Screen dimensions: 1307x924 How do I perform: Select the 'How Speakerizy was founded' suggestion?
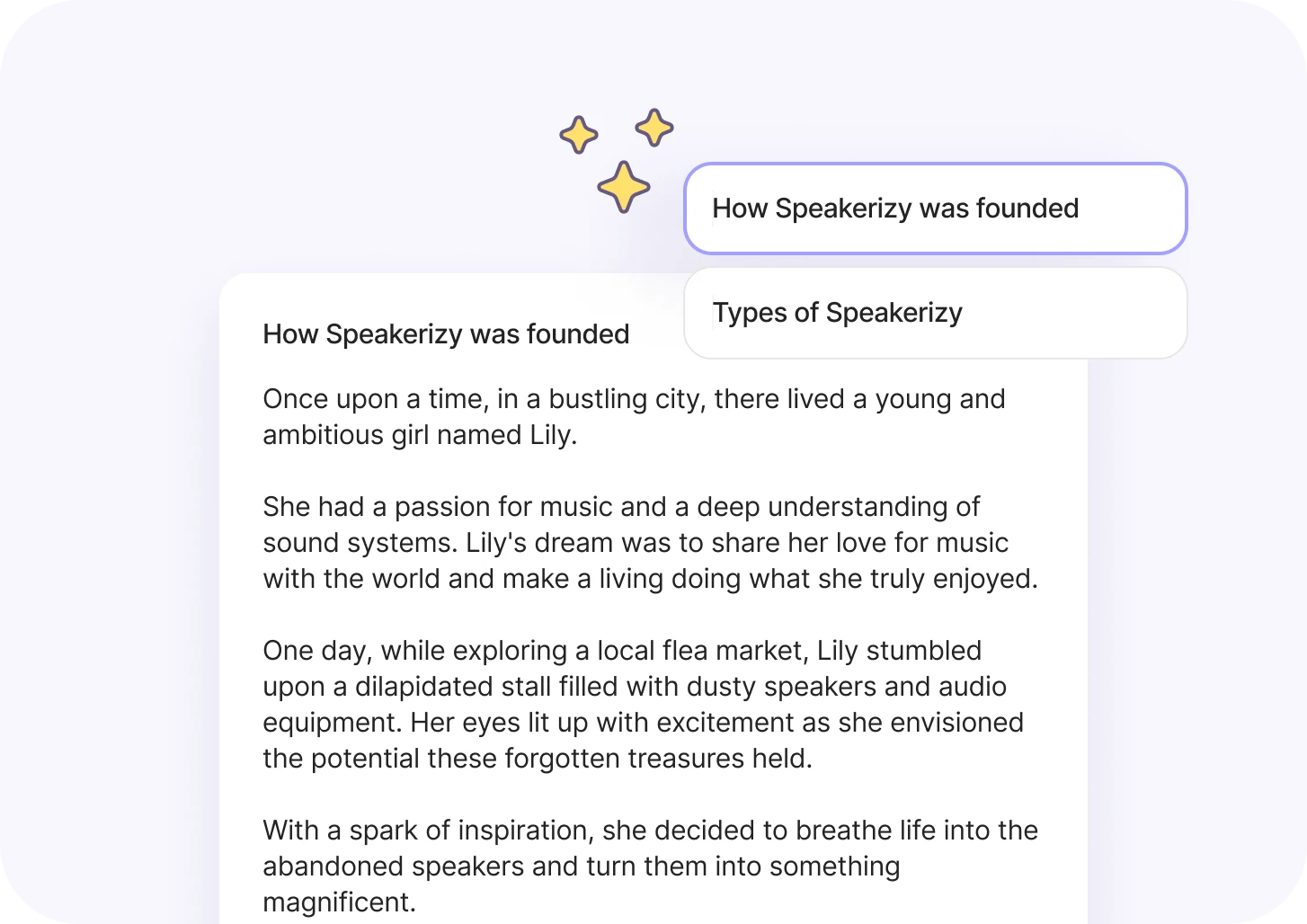[936, 209]
